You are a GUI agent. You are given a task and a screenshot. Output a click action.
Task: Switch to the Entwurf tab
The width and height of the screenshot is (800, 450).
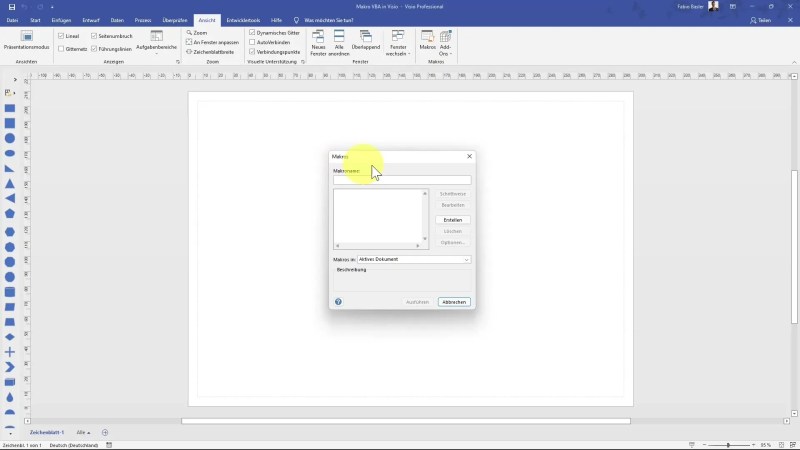(91, 20)
